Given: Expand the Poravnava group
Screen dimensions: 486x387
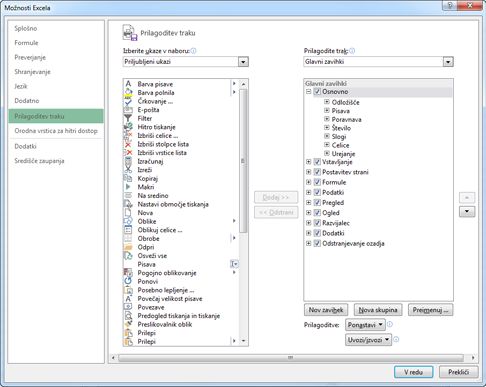Looking at the screenshot, I should (x=327, y=119).
